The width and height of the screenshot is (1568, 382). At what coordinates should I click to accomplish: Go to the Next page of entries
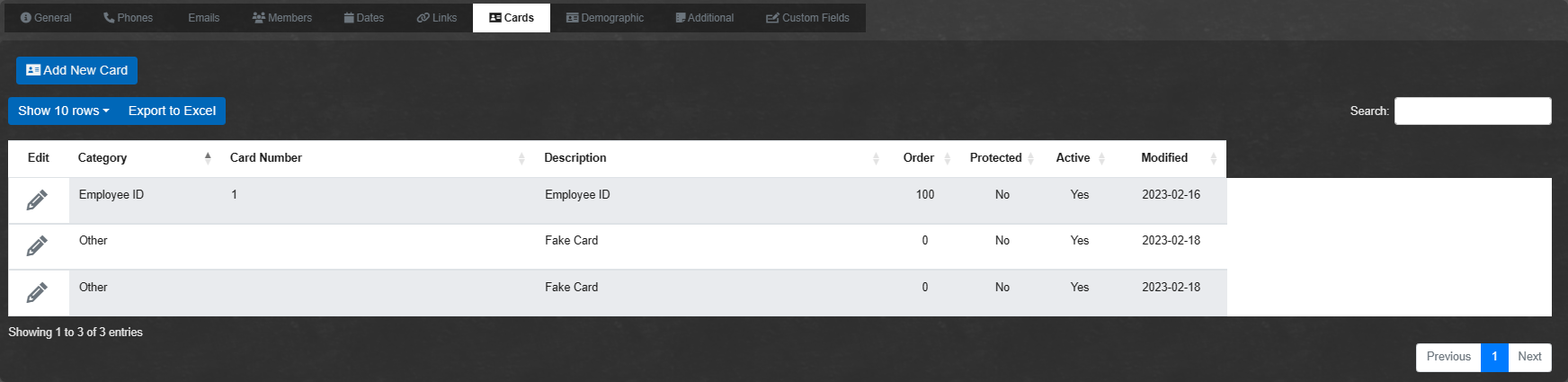[x=1529, y=357]
